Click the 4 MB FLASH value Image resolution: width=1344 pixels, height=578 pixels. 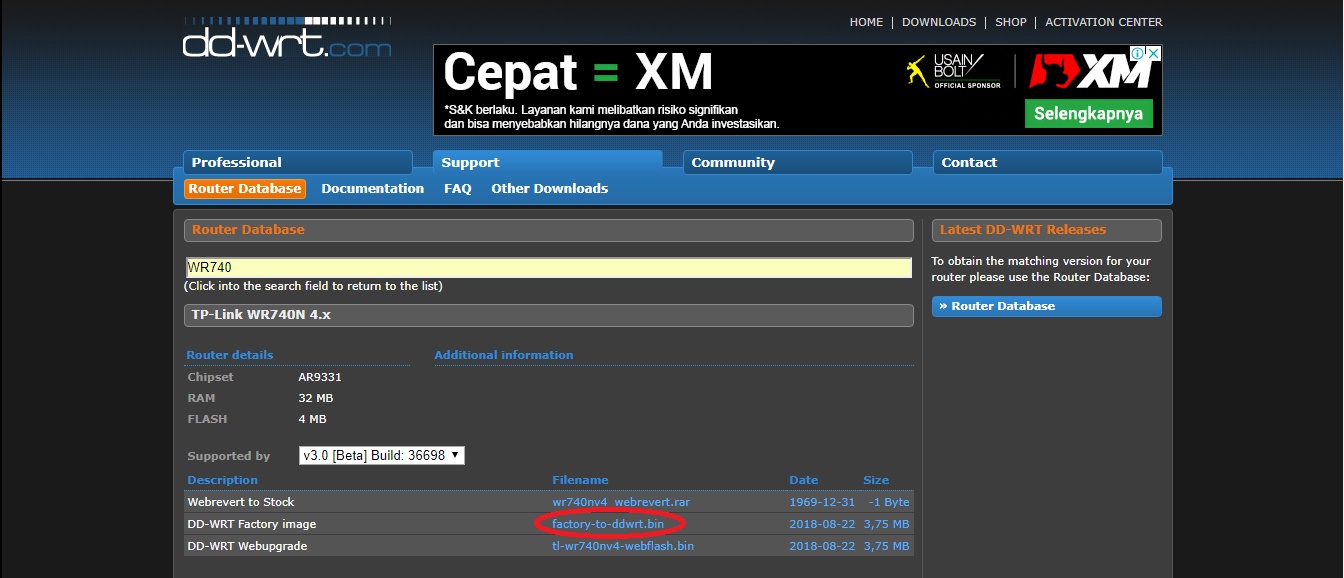(312, 419)
